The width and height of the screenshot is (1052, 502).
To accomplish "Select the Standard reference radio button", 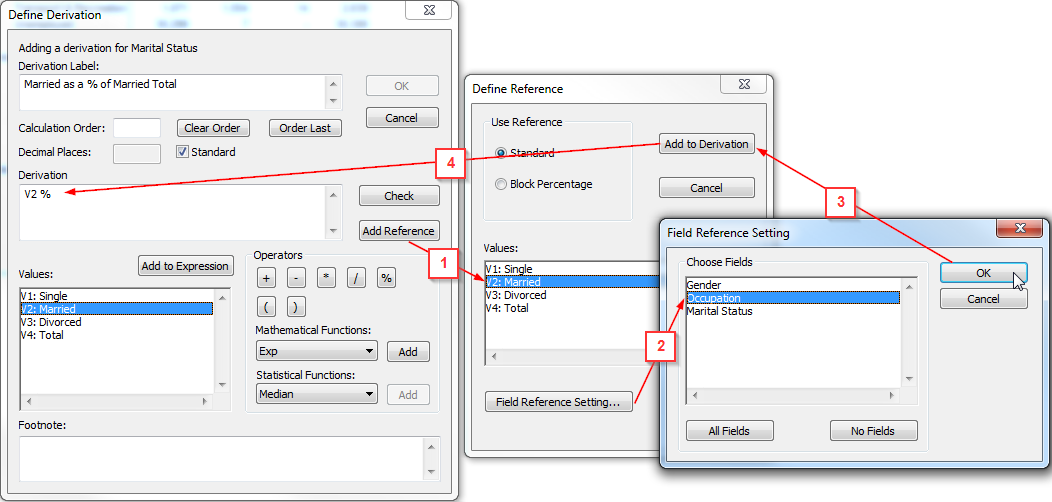I will tap(501, 153).
